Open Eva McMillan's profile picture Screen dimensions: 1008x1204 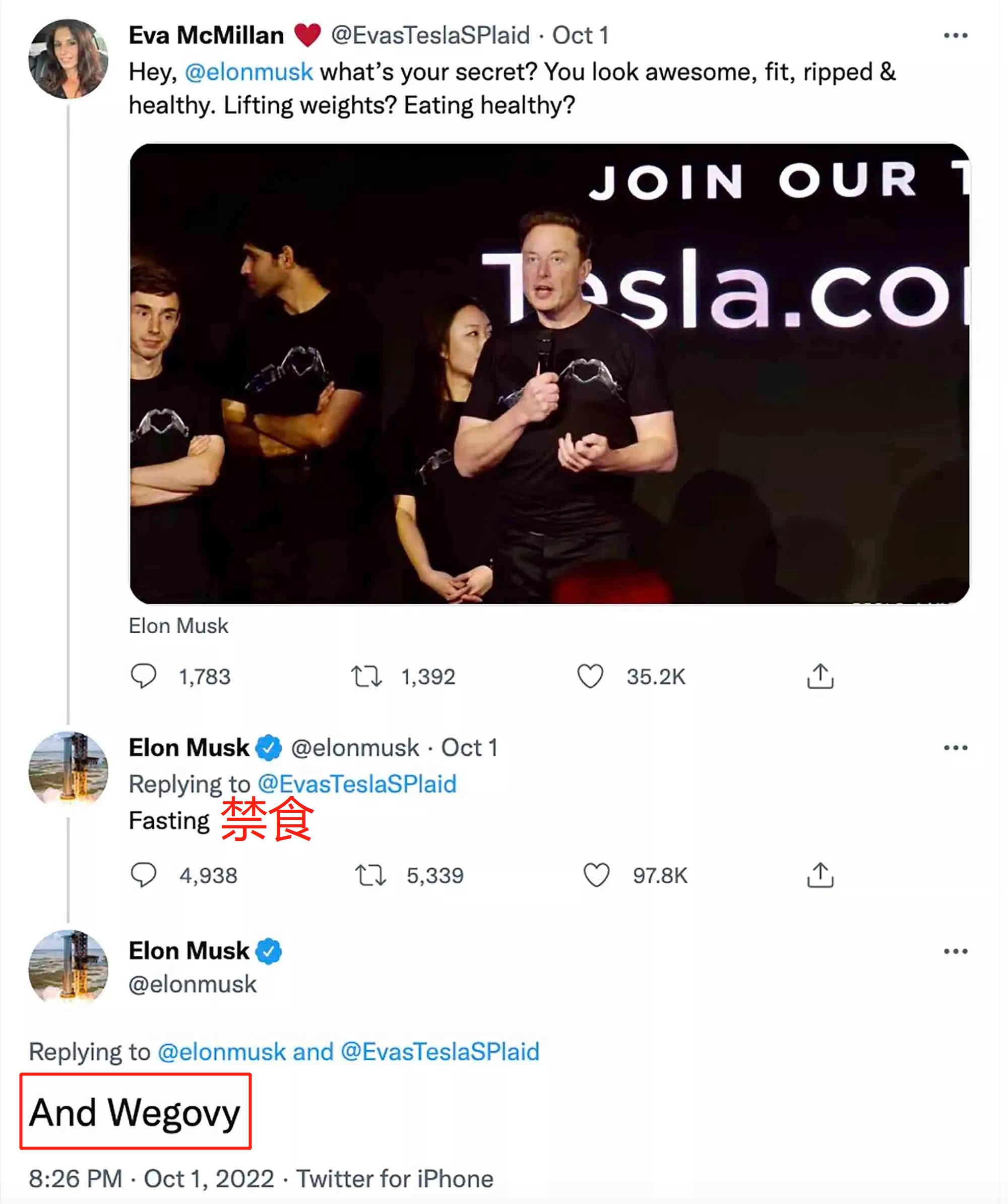(x=68, y=59)
